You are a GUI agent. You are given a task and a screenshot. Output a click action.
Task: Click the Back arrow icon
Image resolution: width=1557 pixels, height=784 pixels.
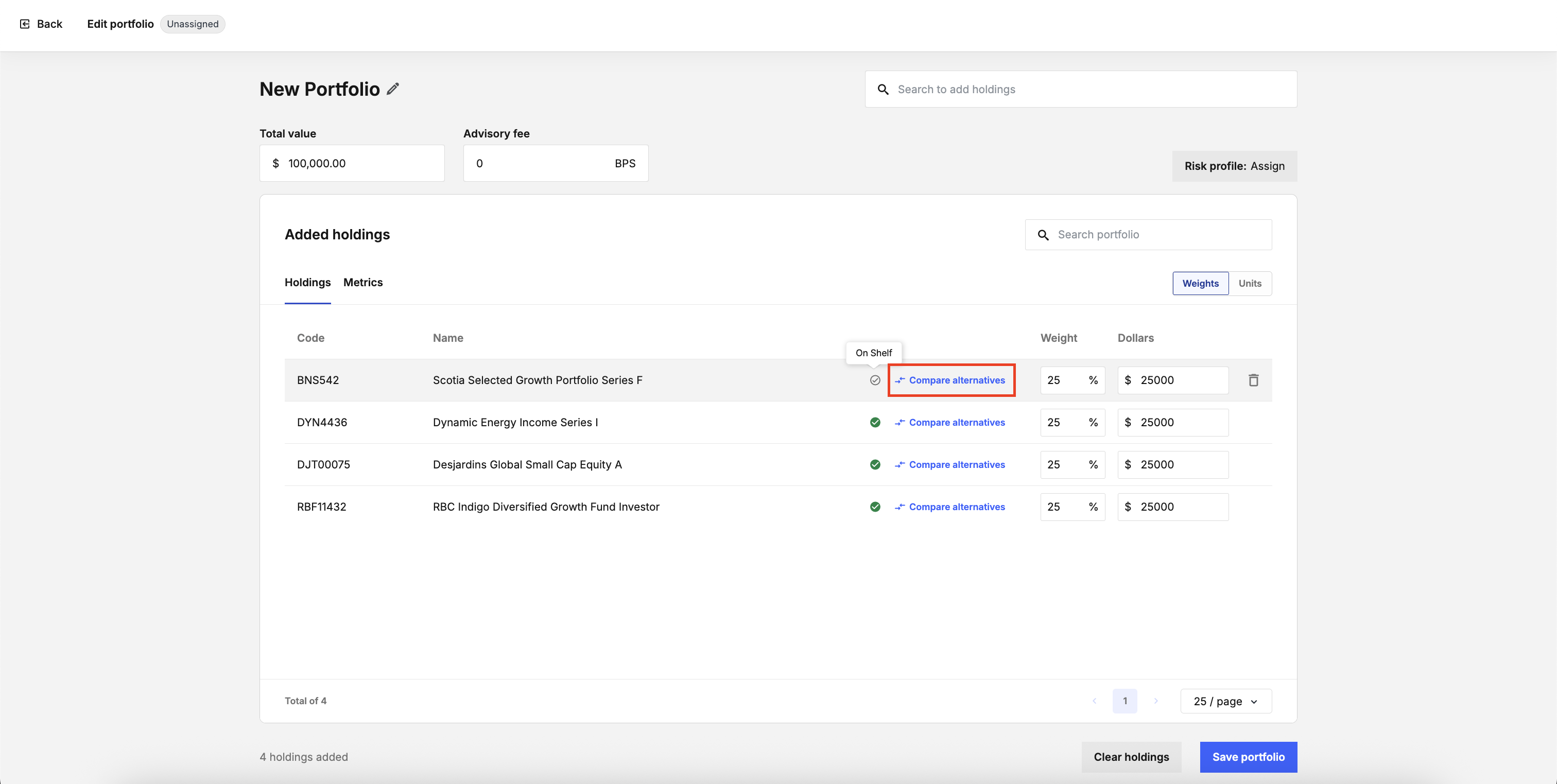click(25, 24)
